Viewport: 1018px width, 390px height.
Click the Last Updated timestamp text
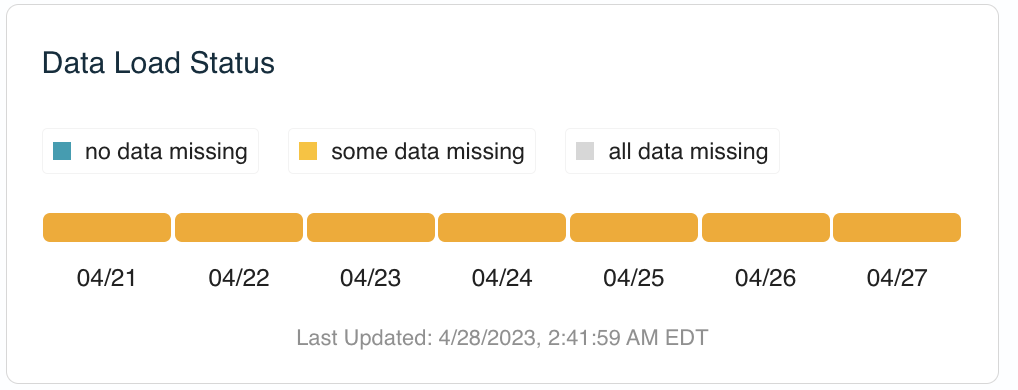click(x=502, y=338)
